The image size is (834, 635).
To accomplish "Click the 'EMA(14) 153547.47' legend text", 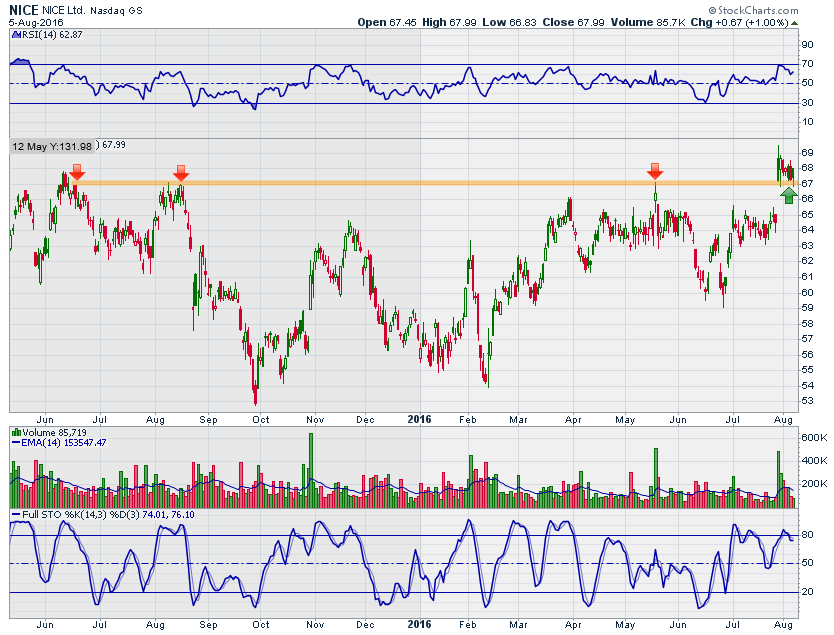I will [x=64, y=442].
